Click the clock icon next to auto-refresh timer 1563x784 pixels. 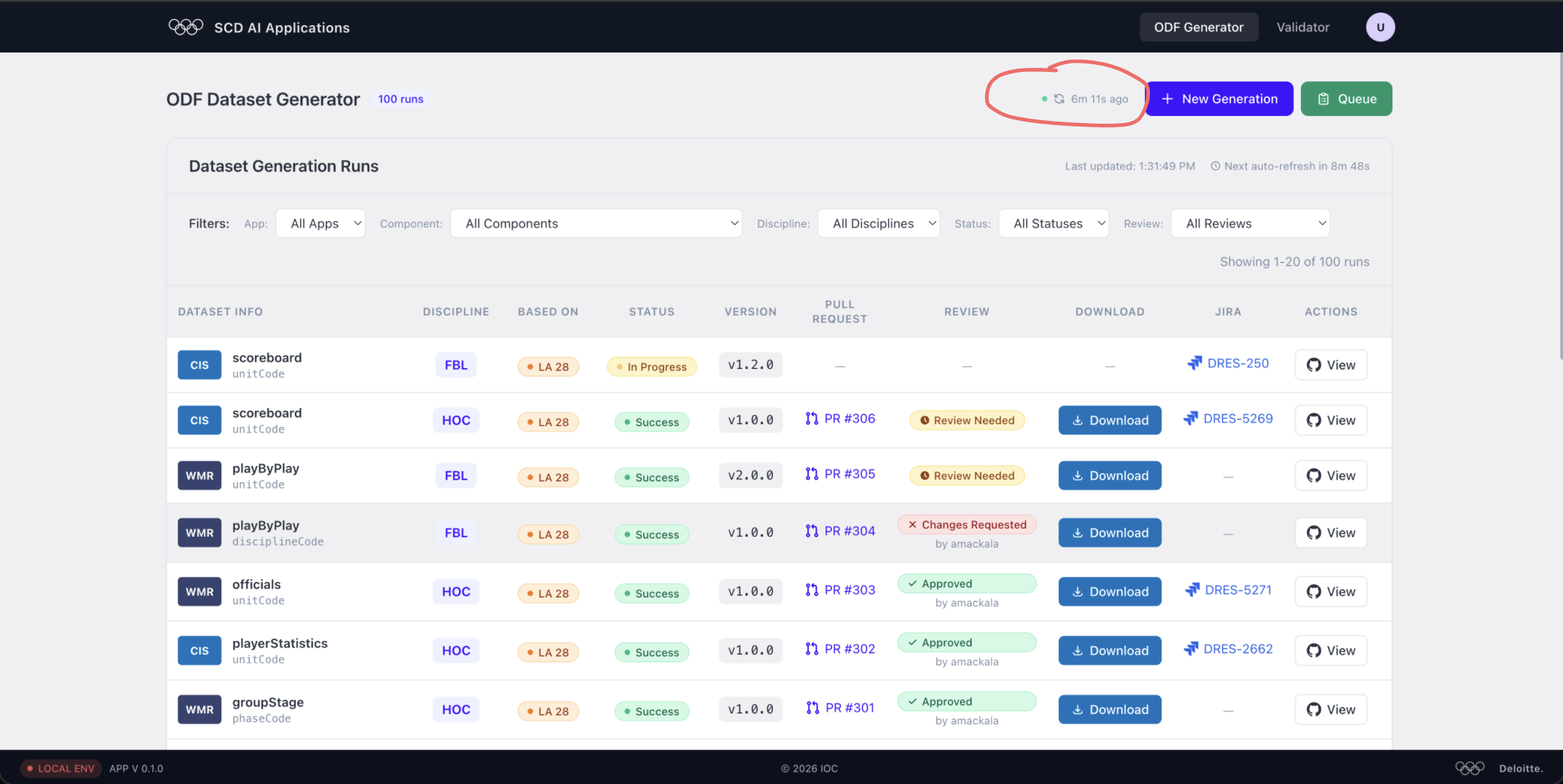point(1216,166)
